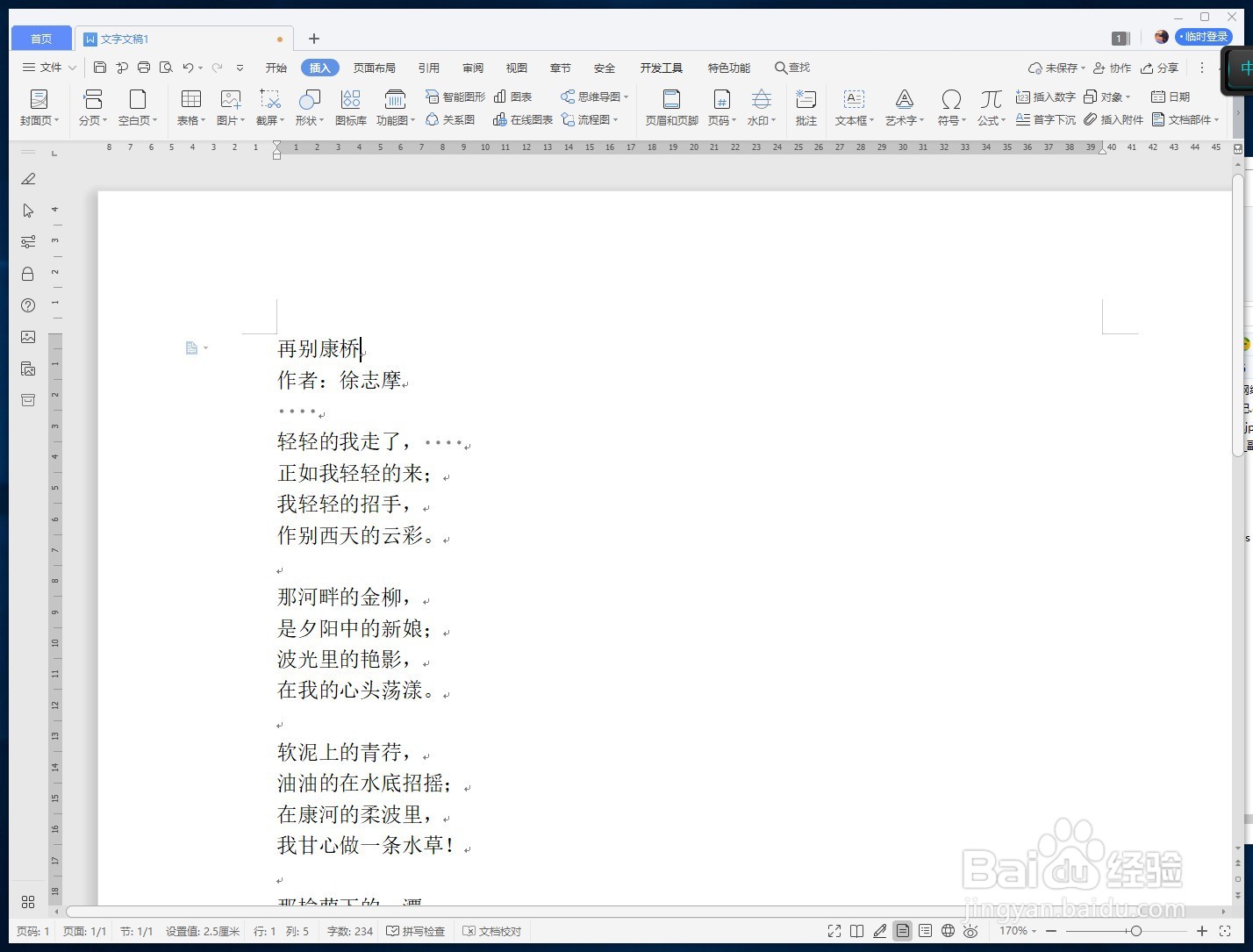Image resolution: width=1253 pixels, height=952 pixels.
Task: Open 在线图表 online charts
Action: [x=523, y=119]
